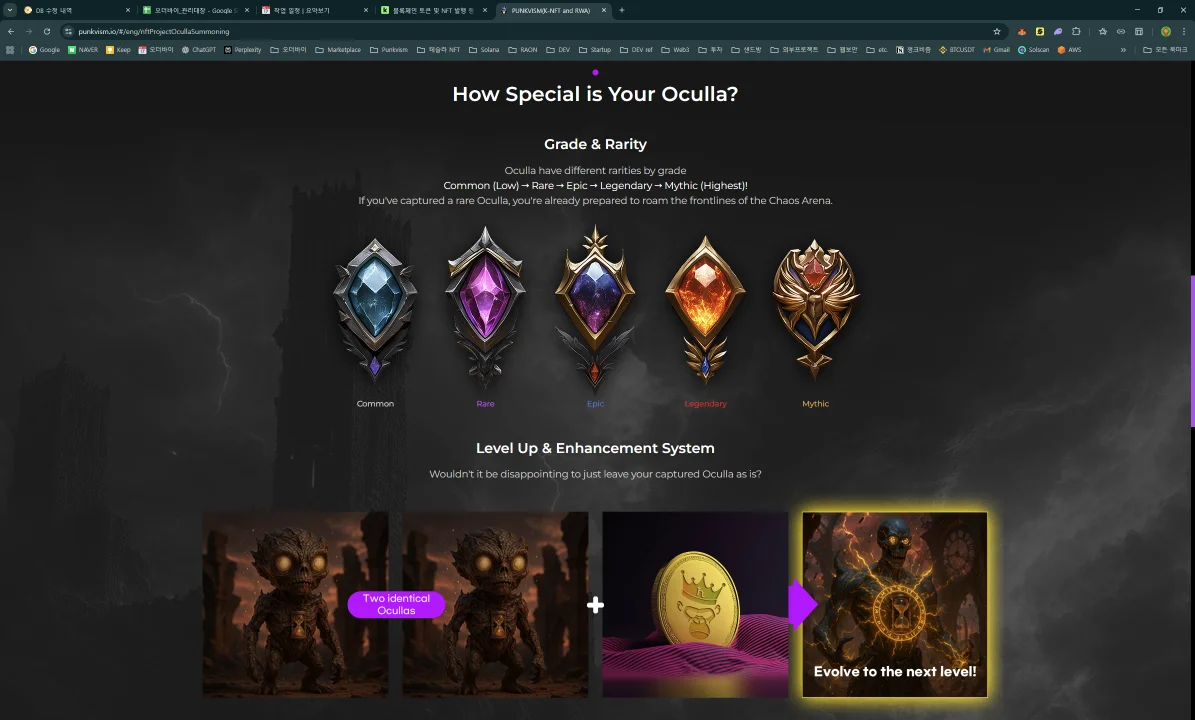1195x720 pixels.
Task: Click the purple page scrollbar thumb
Action: 1192,350
